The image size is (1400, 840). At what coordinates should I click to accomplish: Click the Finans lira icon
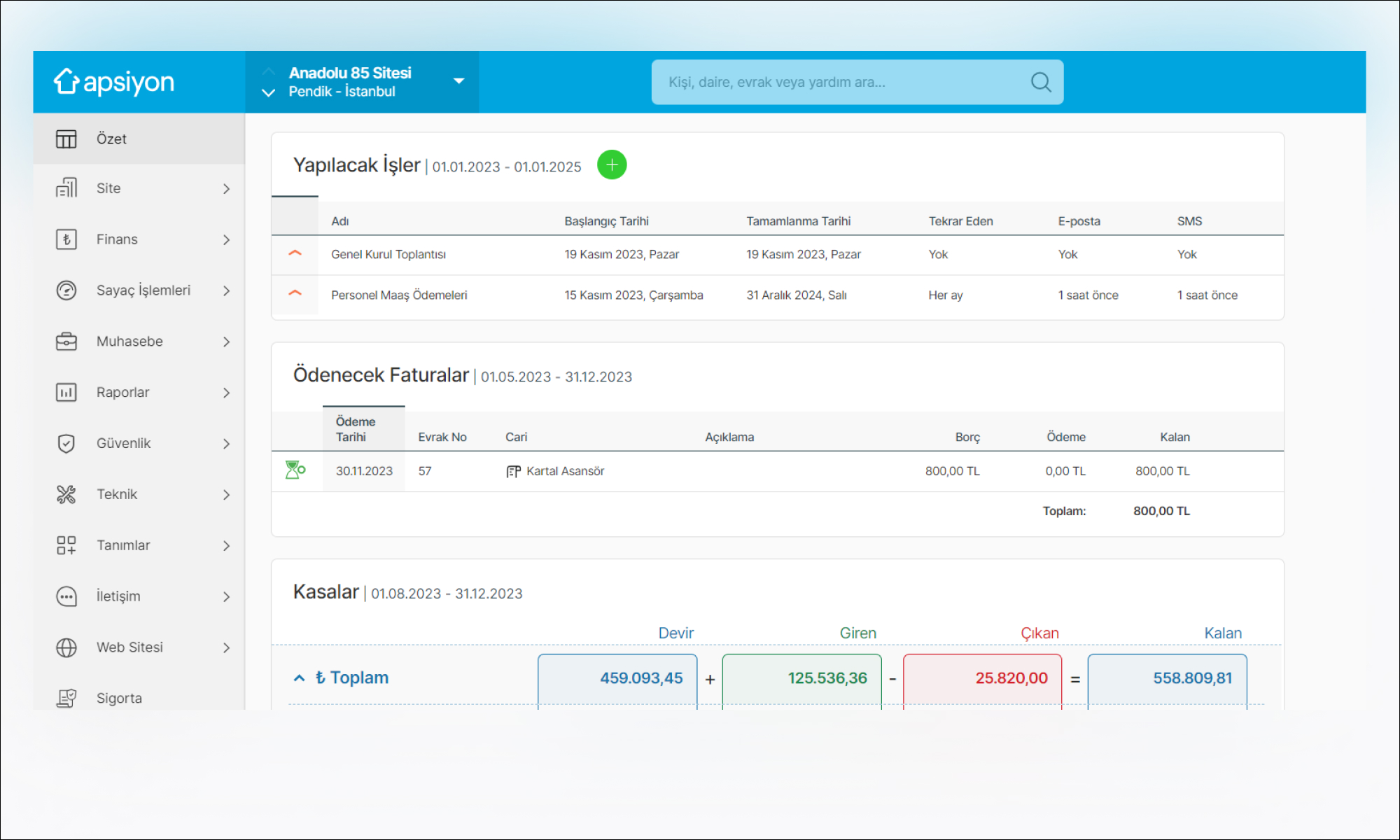(x=66, y=239)
